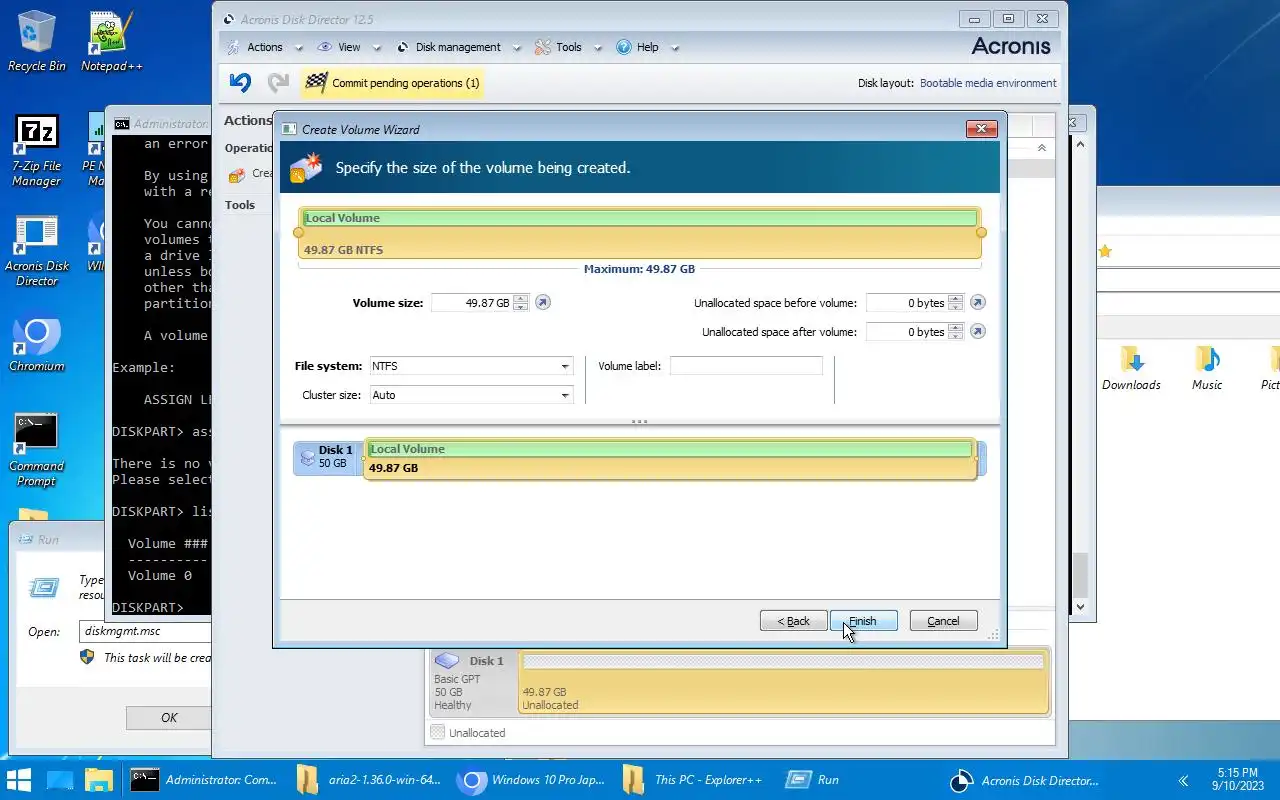Open File Explorer from the taskbar
Image resolution: width=1280 pixels, height=800 pixels.
pyautogui.click(x=97, y=780)
